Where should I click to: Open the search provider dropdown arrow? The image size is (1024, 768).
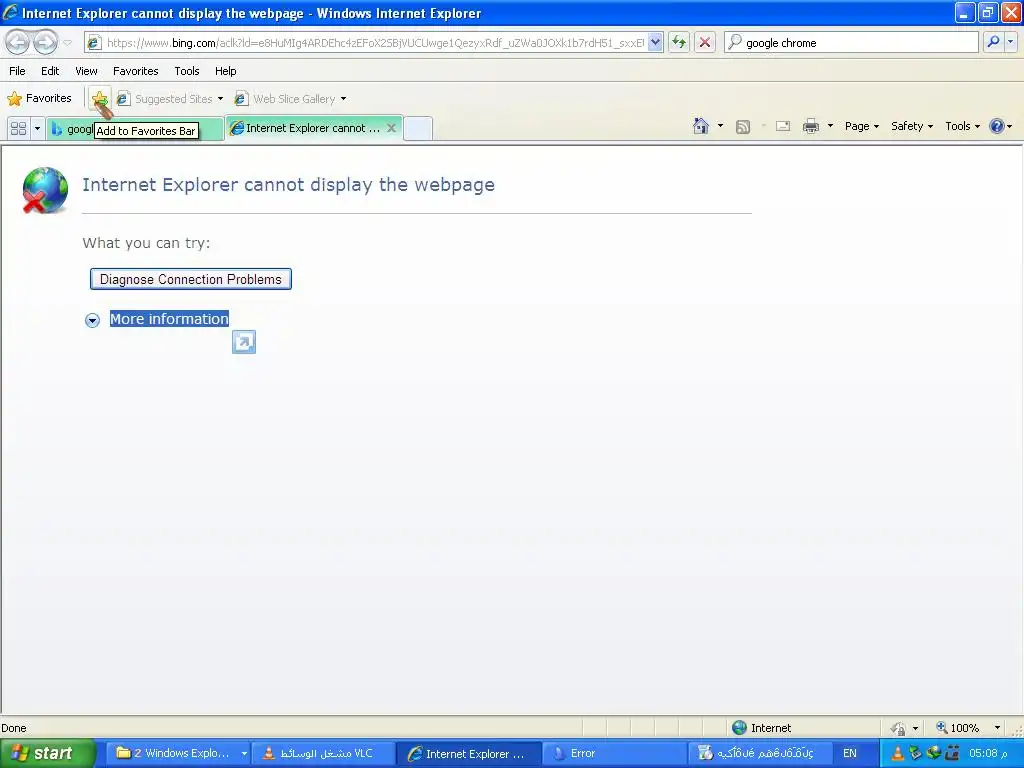point(1011,42)
